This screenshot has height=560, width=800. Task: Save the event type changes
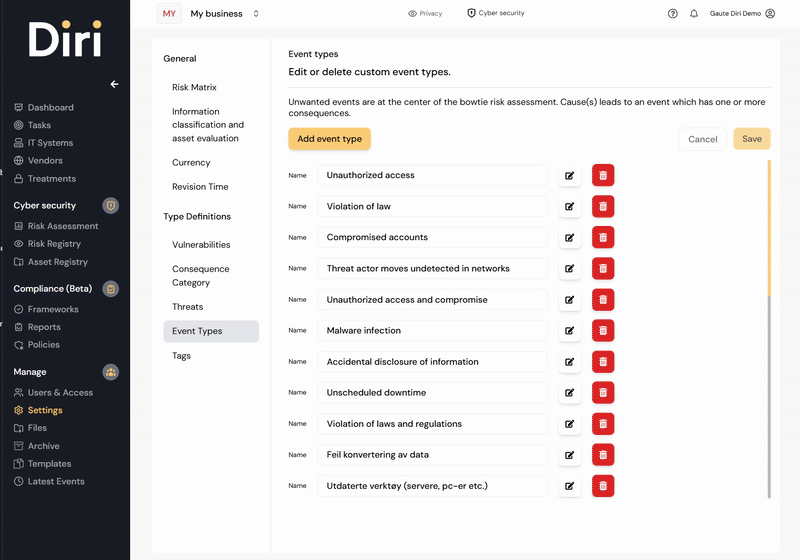click(x=752, y=139)
